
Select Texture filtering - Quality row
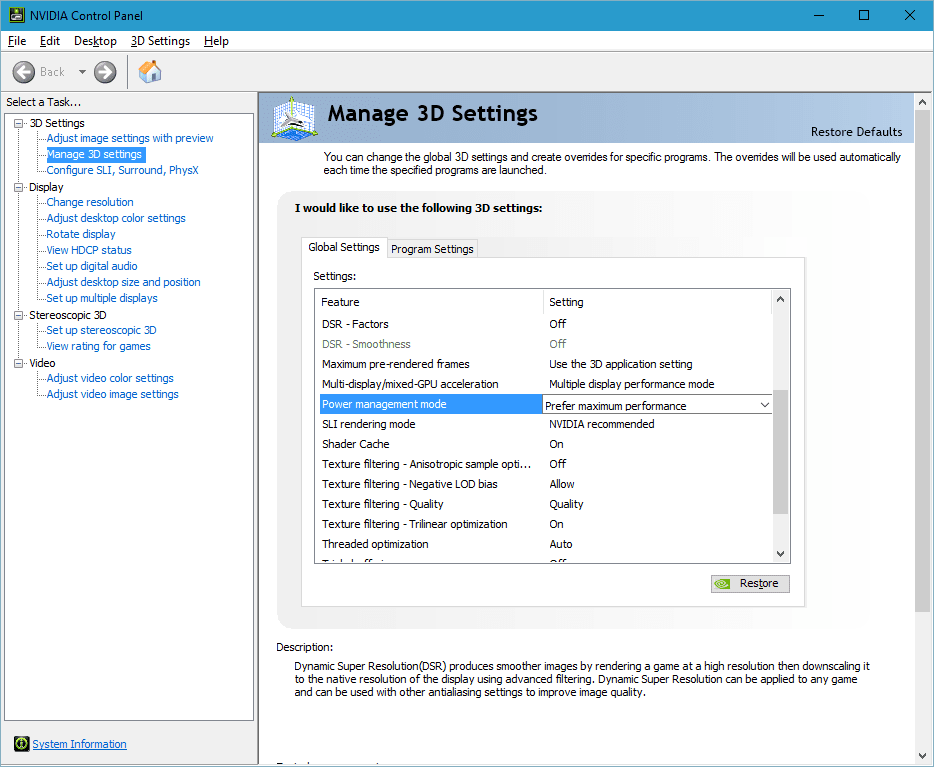coord(546,504)
